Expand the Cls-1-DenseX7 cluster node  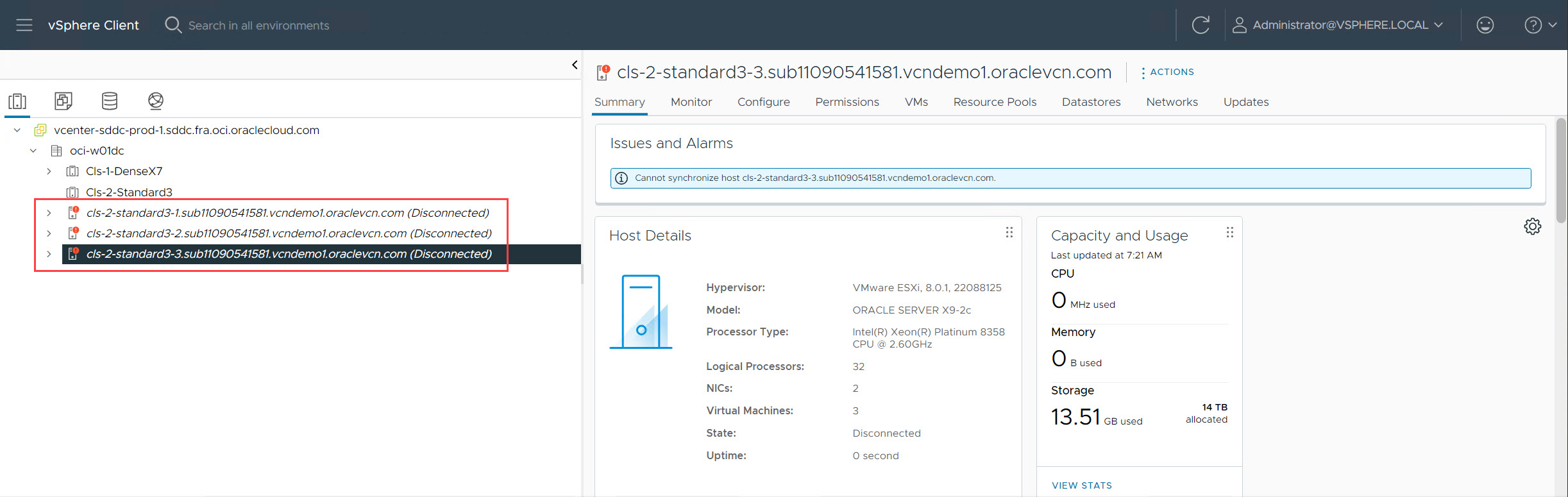[49, 171]
